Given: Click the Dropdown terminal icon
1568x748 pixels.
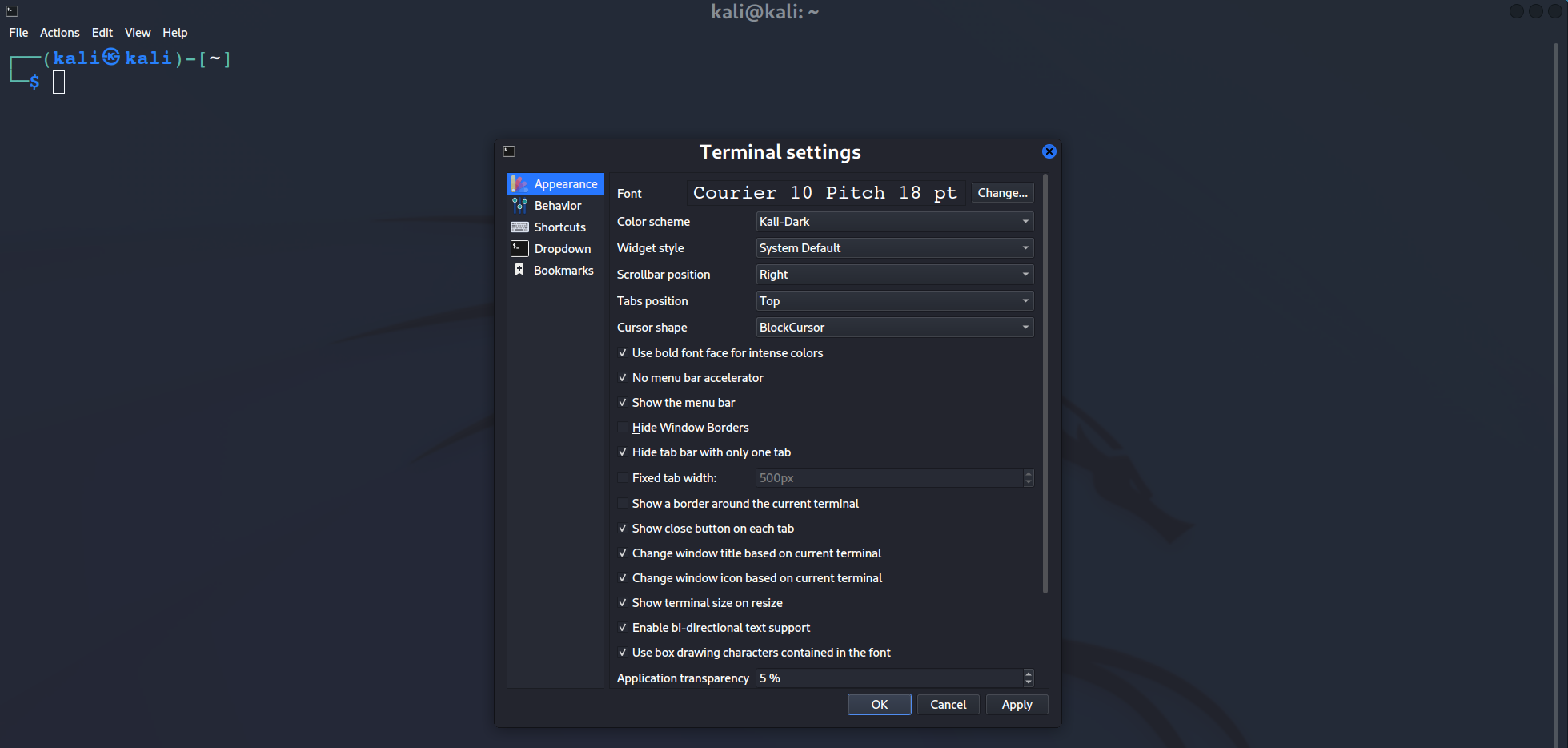Looking at the screenshot, I should point(519,249).
